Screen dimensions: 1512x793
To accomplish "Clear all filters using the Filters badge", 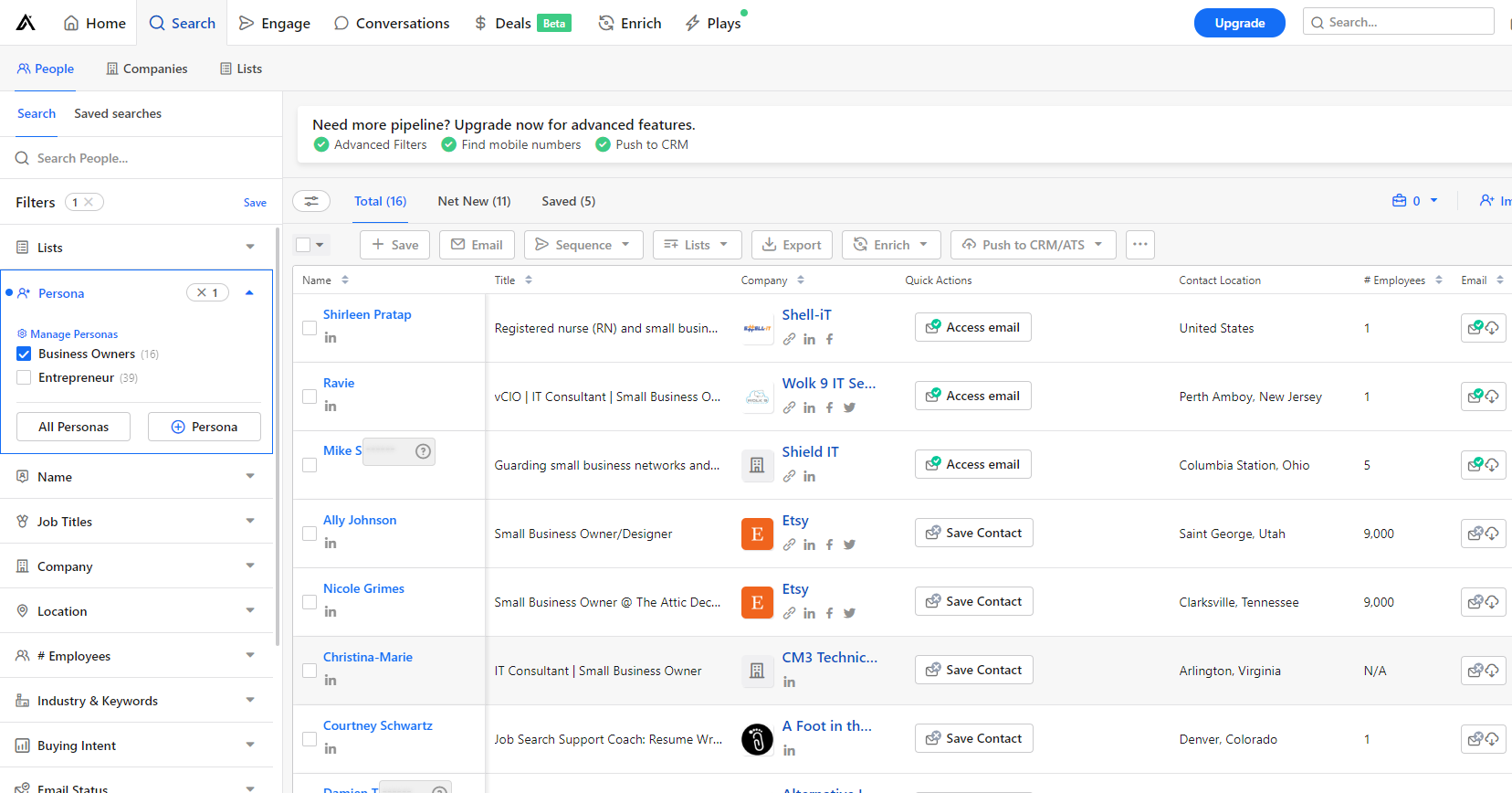I will point(83,202).
